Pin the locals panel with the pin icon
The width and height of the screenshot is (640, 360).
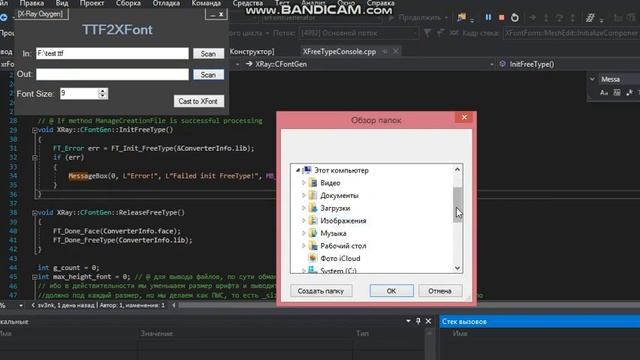coord(418,321)
